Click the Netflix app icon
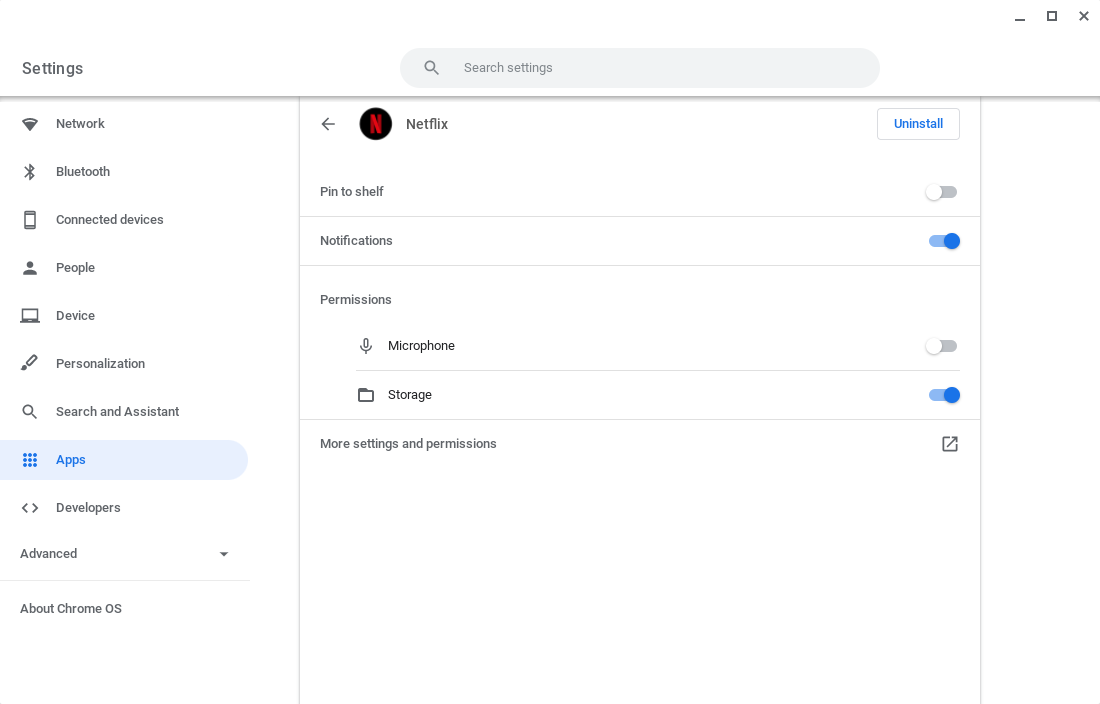This screenshot has width=1100, height=704. tap(375, 124)
